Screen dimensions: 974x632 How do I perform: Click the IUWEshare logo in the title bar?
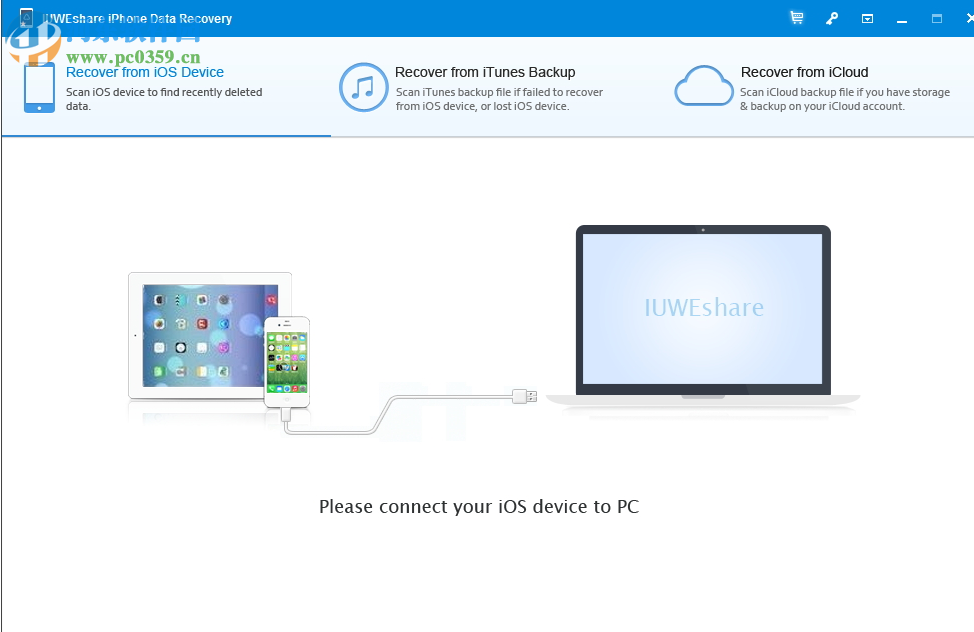click(x=25, y=17)
